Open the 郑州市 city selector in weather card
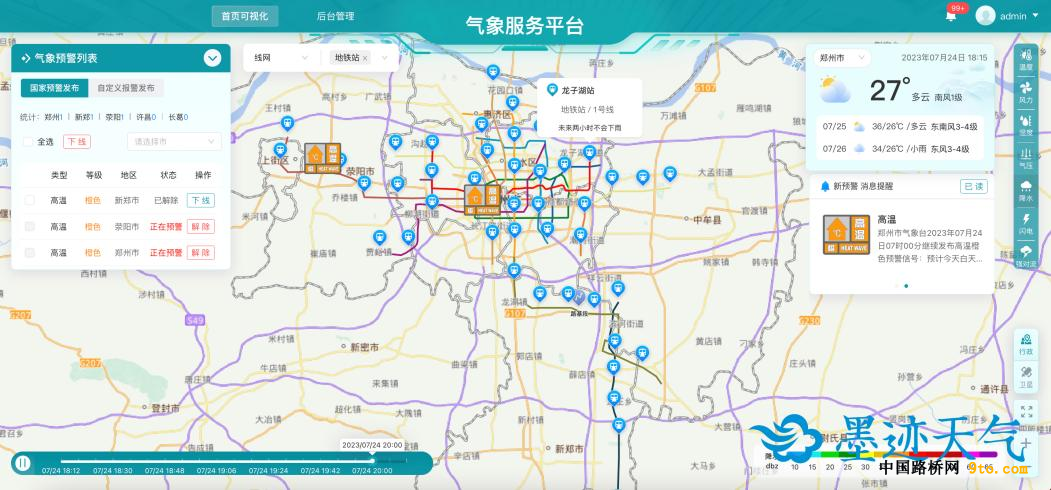 tap(842, 58)
